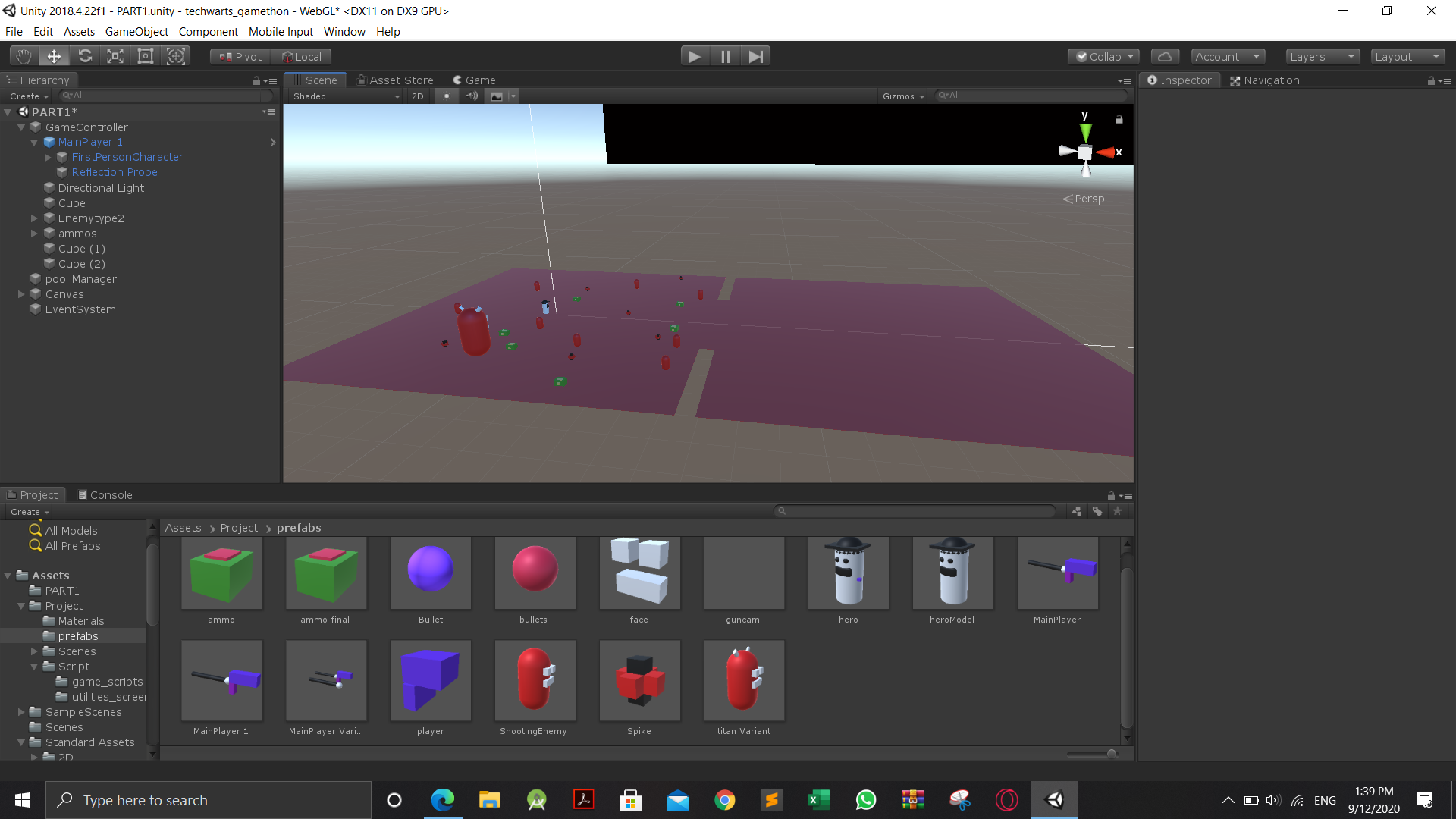Toggle scene audio mute button
This screenshot has height=819, width=1456.
[472, 96]
